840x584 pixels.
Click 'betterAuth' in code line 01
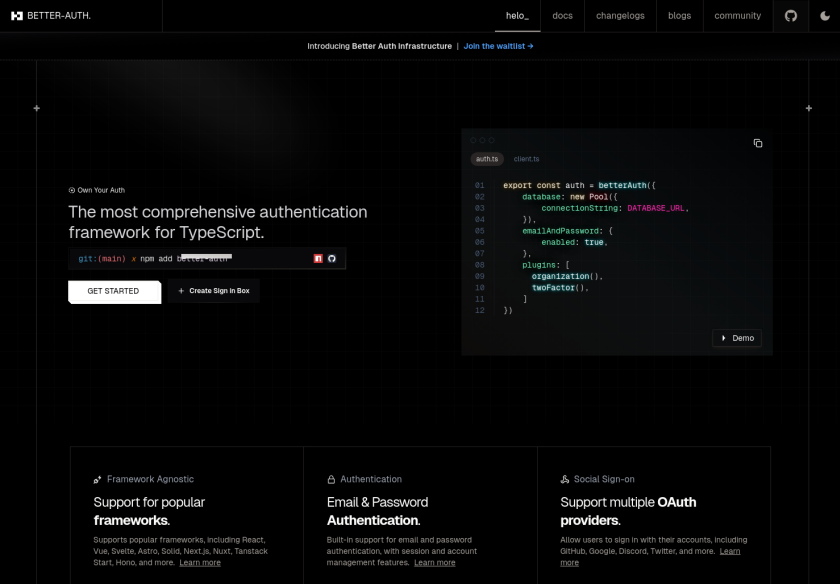click(x=622, y=185)
